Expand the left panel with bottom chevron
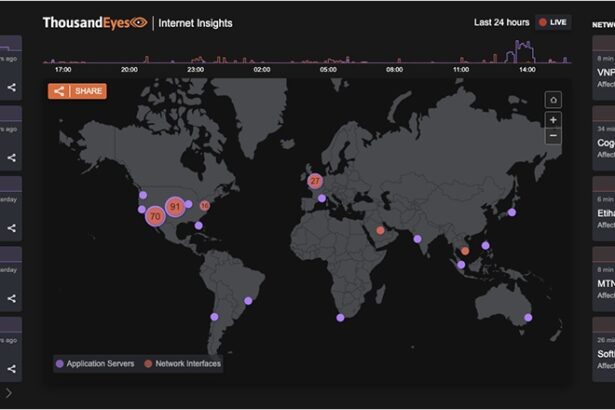The height and width of the screenshot is (410, 615). [10, 393]
